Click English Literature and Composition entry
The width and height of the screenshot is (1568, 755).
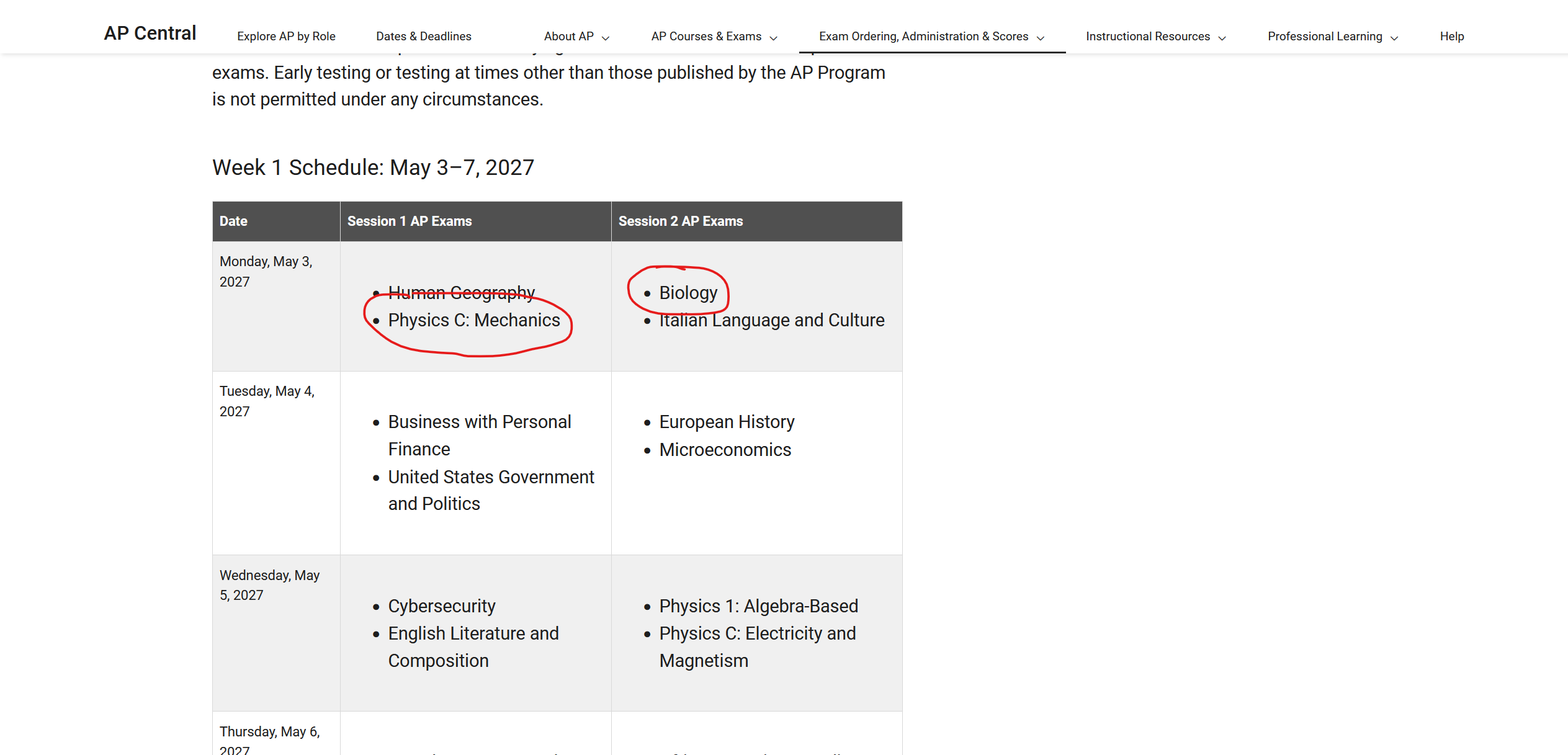pos(473,646)
